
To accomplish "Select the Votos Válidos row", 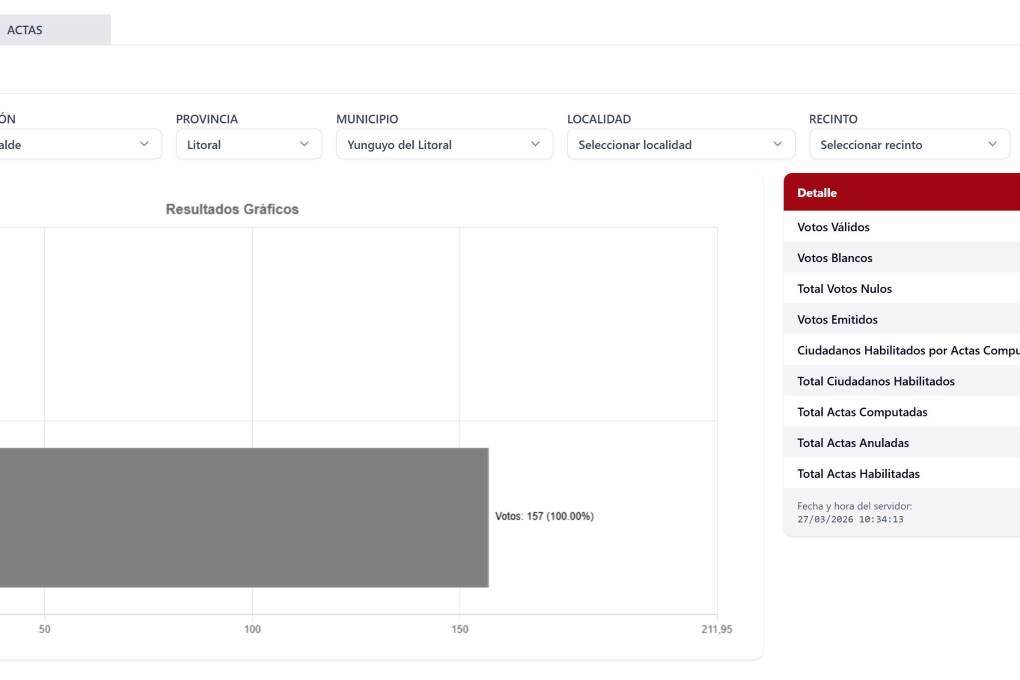I will pyautogui.click(x=900, y=227).
